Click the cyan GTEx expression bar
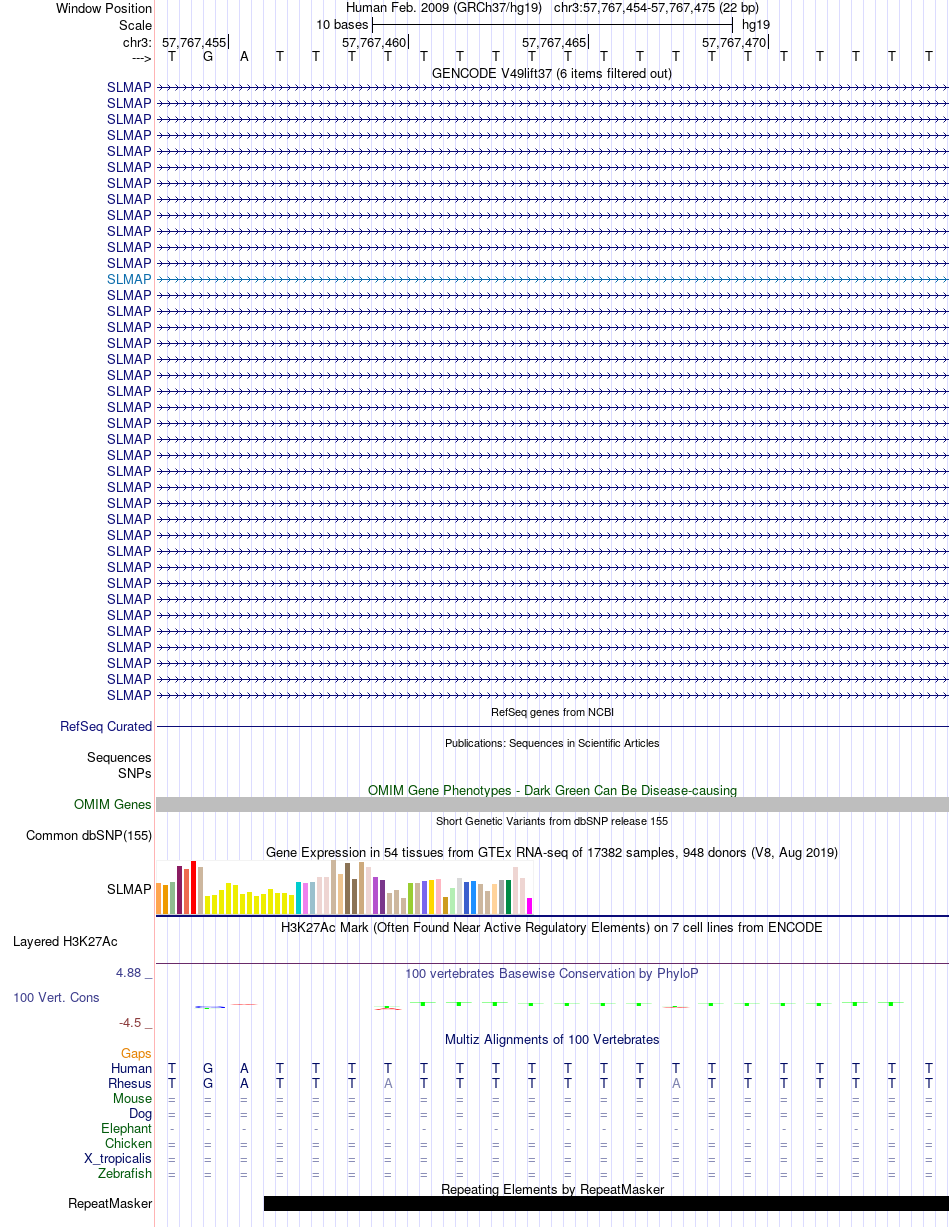The width and height of the screenshot is (950, 1227). point(299,898)
